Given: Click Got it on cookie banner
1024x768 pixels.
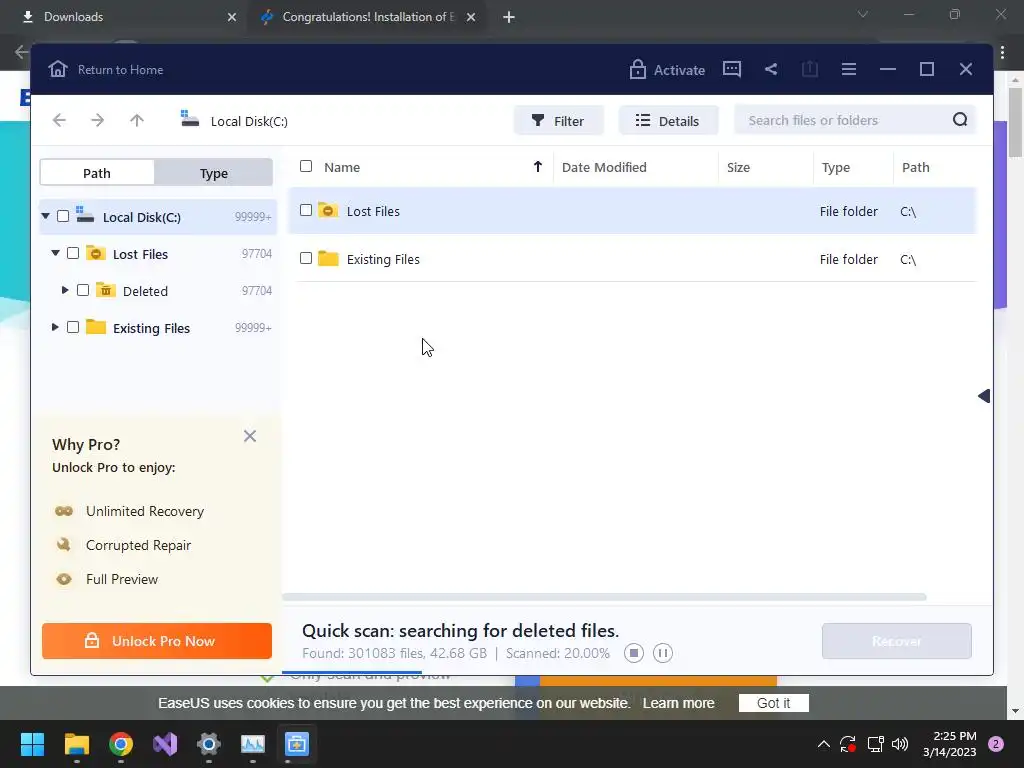Looking at the screenshot, I should point(773,703).
